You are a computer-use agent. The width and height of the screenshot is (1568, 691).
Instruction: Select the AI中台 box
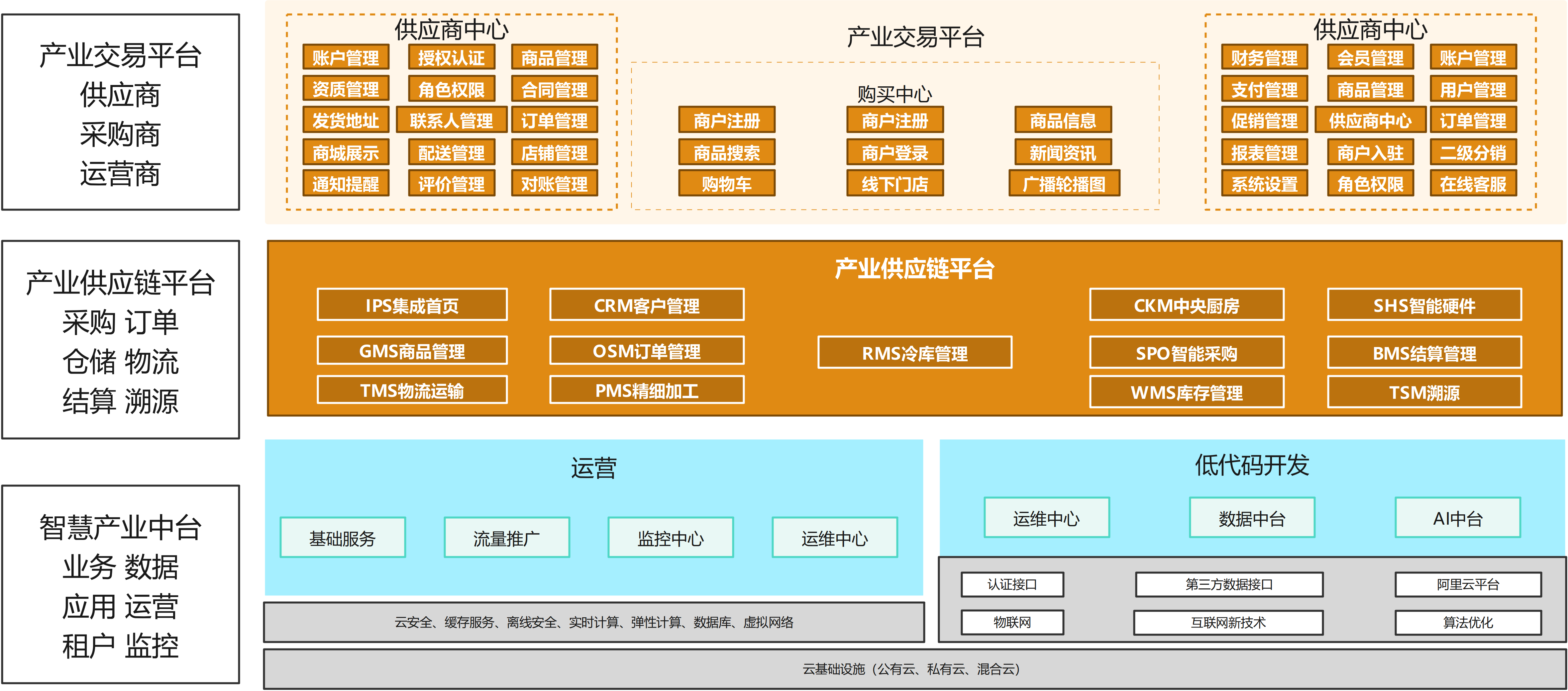pyautogui.click(x=1458, y=518)
